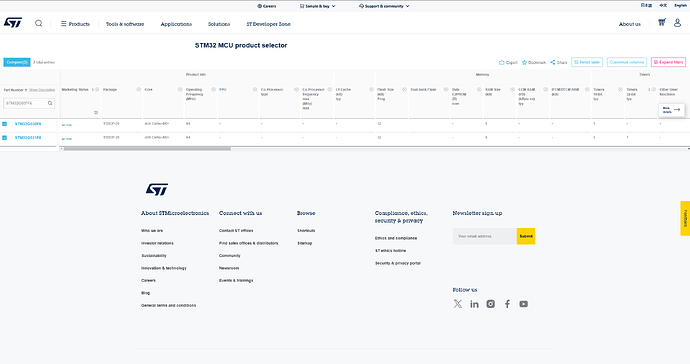Bookmark this selection with the star icon
Viewport: 690px width, 364px height.
pyautogui.click(x=524, y=63)
